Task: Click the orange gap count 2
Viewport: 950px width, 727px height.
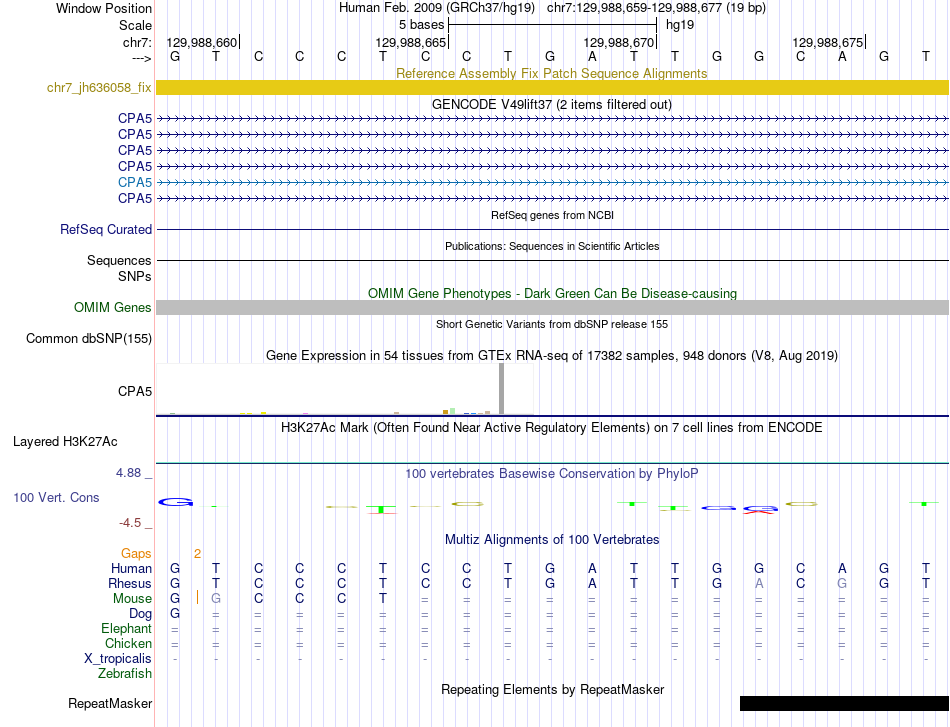Action: (x=198, y=554)
